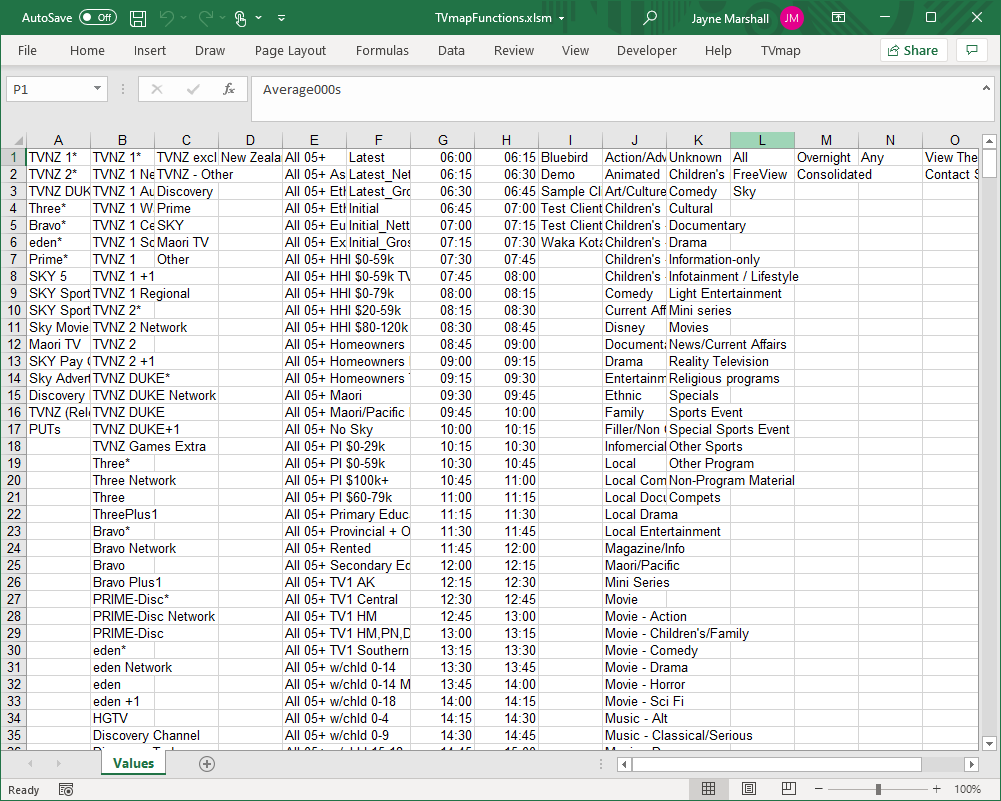Open the Insert ribbon tab
This screenshot has width=1001, height=801.
(150, 50)
